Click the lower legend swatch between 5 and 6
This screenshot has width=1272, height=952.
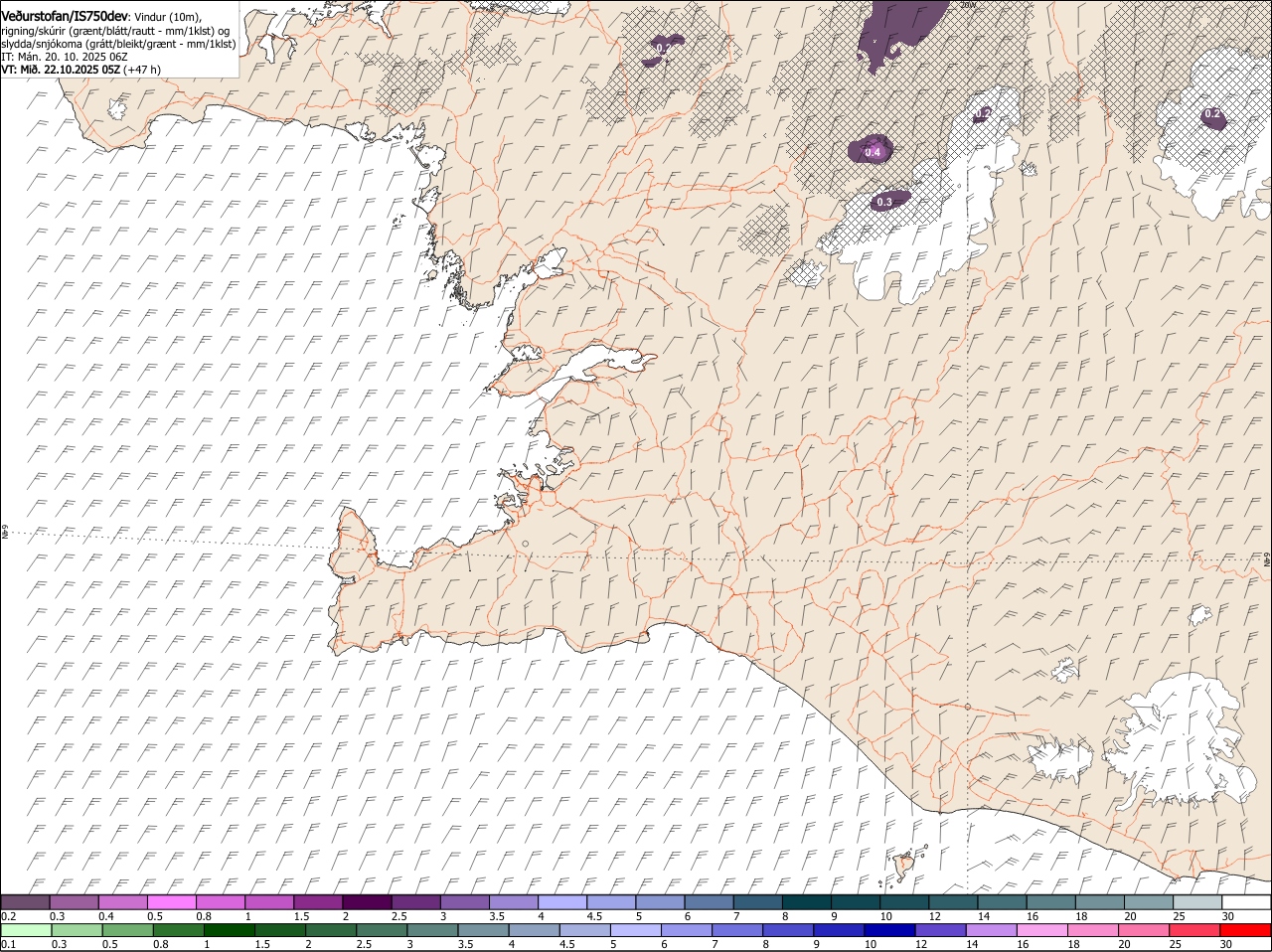pyautogui.click(x=634, y=930)
